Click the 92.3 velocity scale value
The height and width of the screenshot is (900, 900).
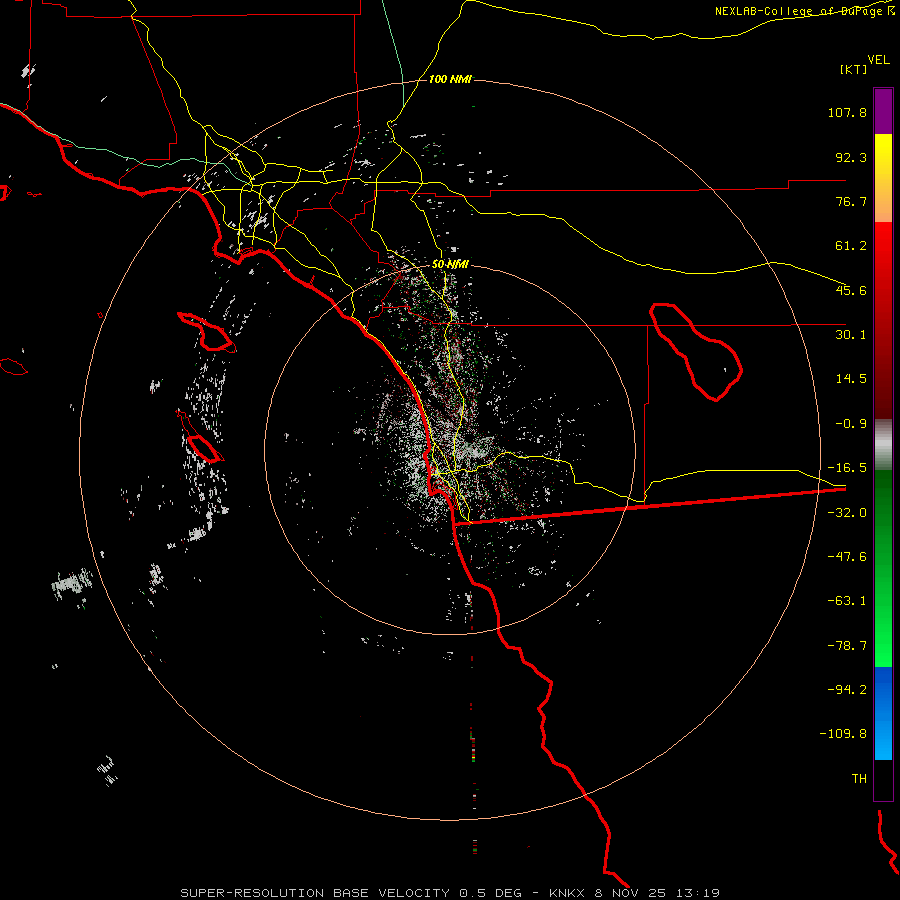(x=851, y=157)
